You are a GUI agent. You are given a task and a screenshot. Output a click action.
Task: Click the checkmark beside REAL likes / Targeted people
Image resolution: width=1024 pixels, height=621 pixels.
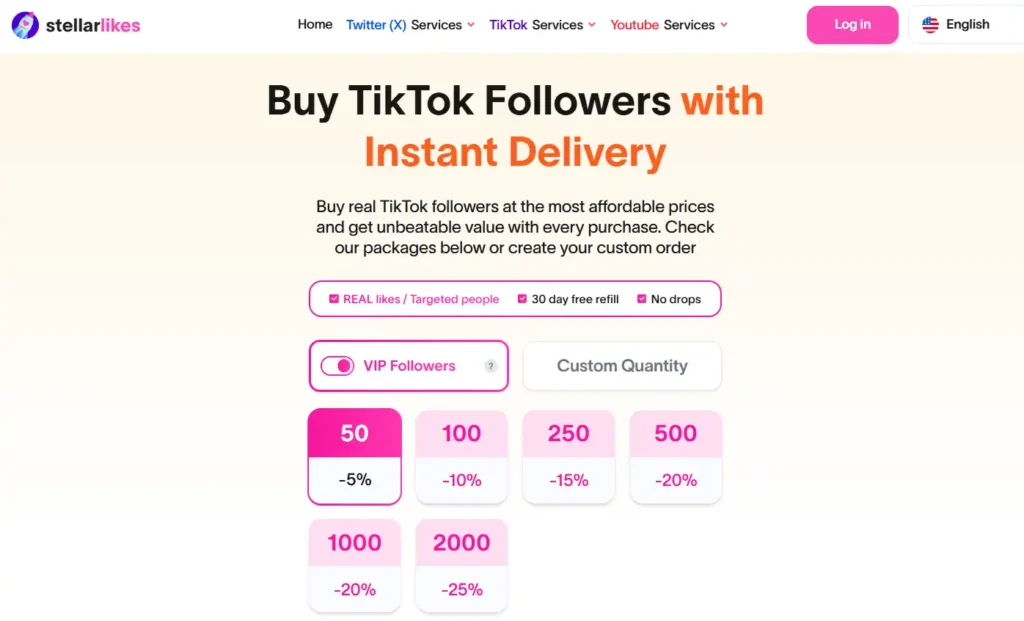[x=333, y=298]
